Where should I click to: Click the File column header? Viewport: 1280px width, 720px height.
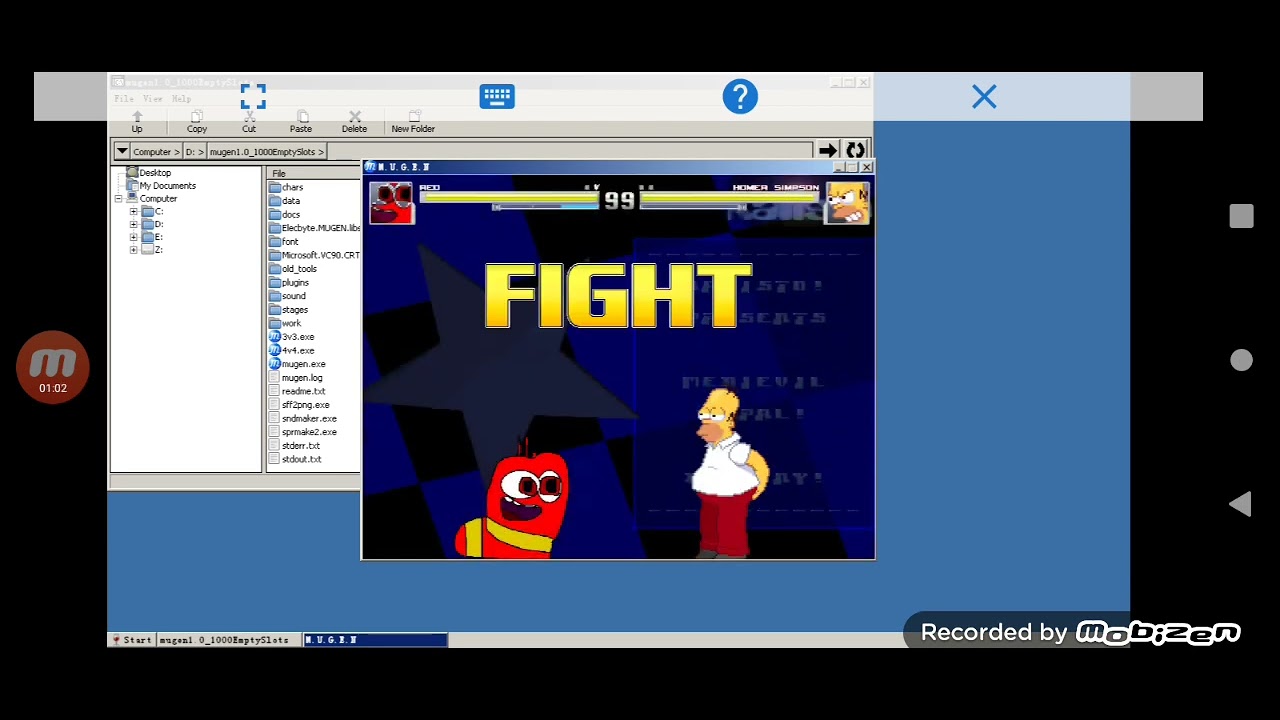(x=314, y=174)
